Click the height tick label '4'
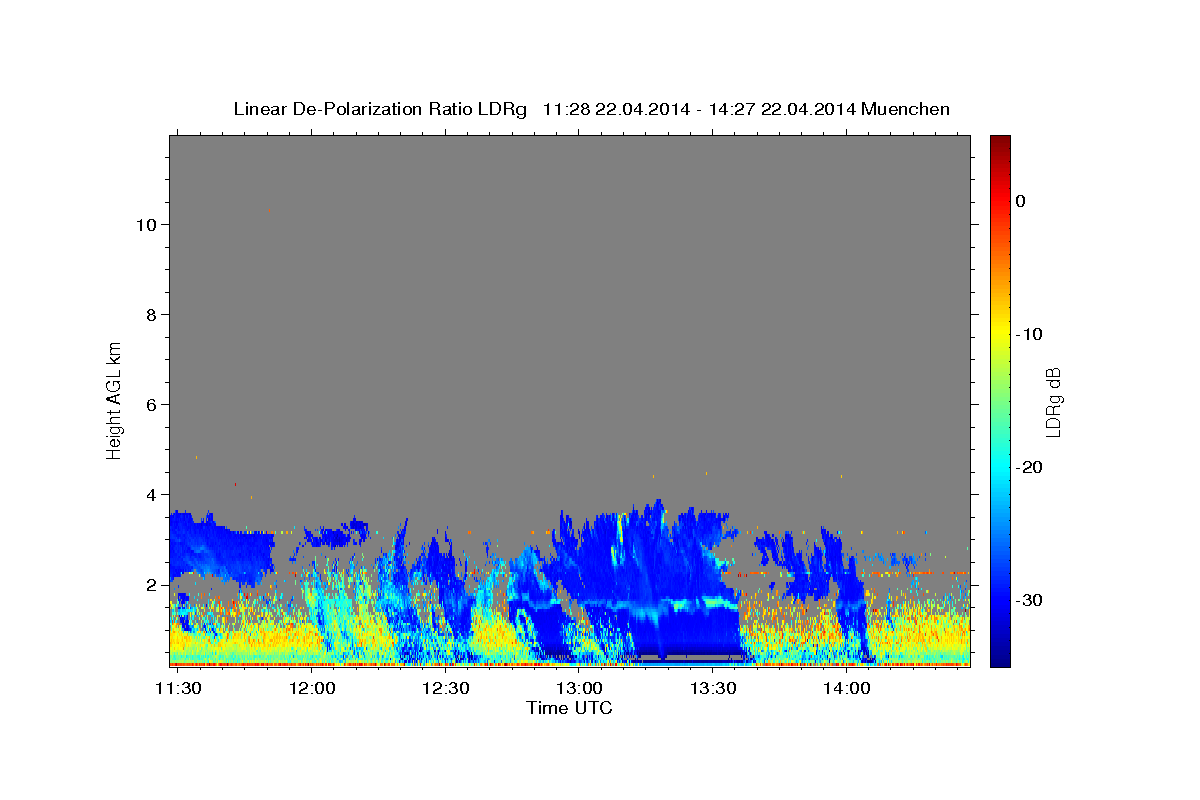The width and height of the screenshot is (1200, 800). point(152,494)
